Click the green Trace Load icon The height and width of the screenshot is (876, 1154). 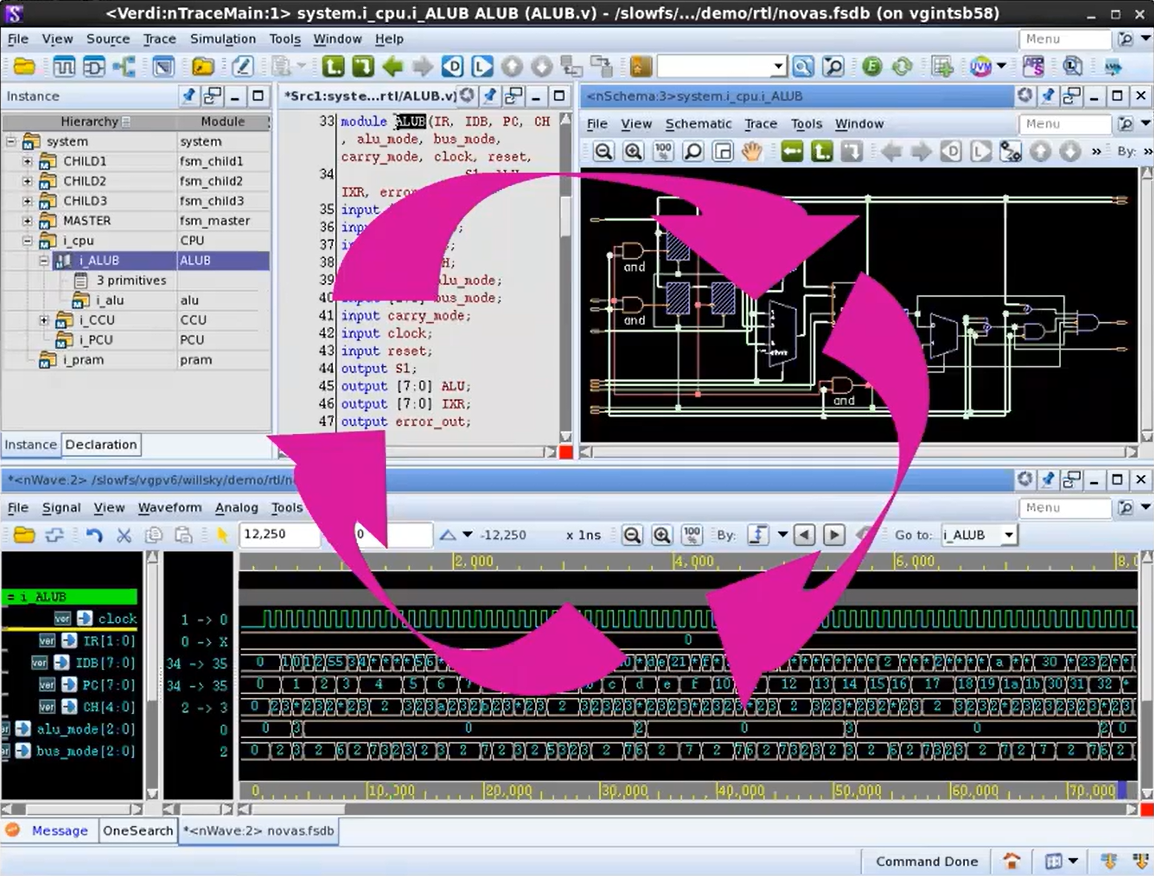[363, 67]
